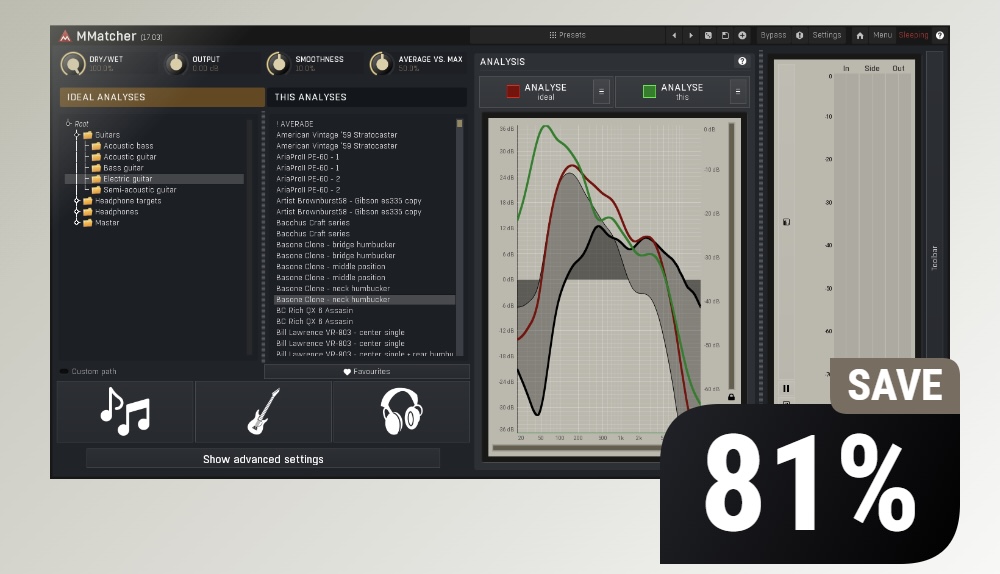Select the Semi-acoustic guitar folder
The width and height of the screenshot is (1000, 574).
click(140, 190)
